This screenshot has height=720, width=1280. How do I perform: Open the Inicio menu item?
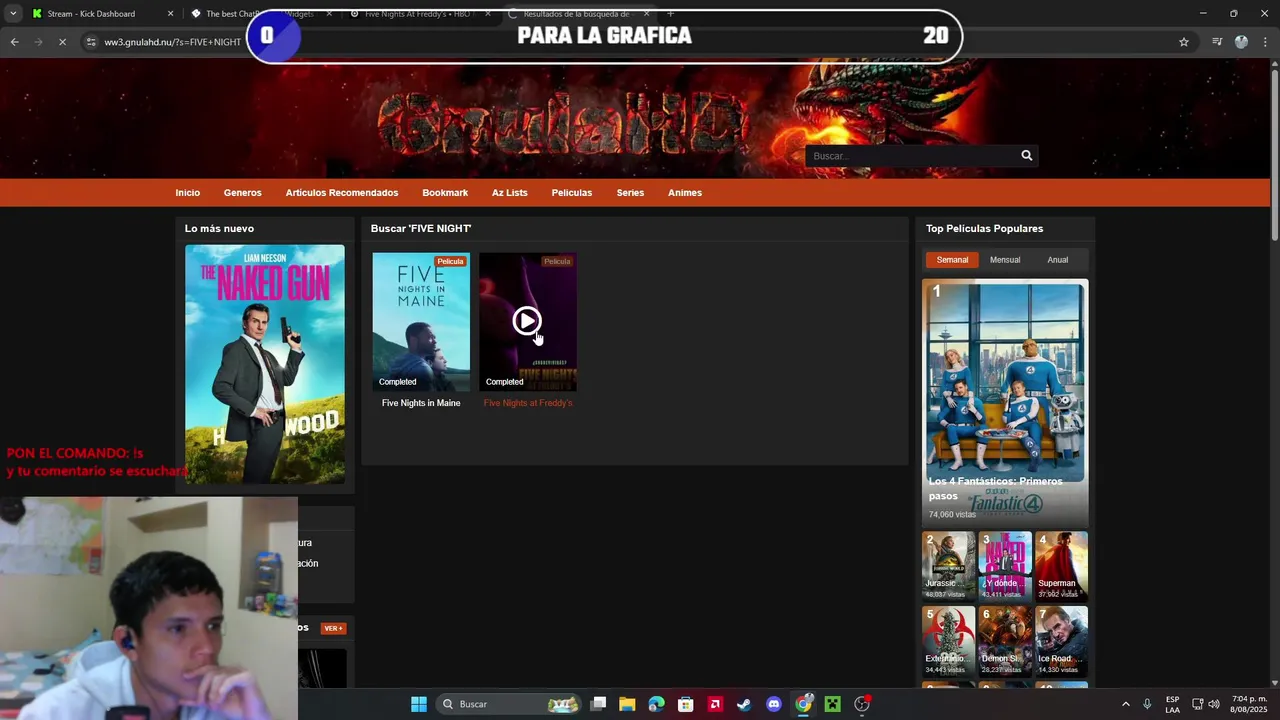click(188, 193)
